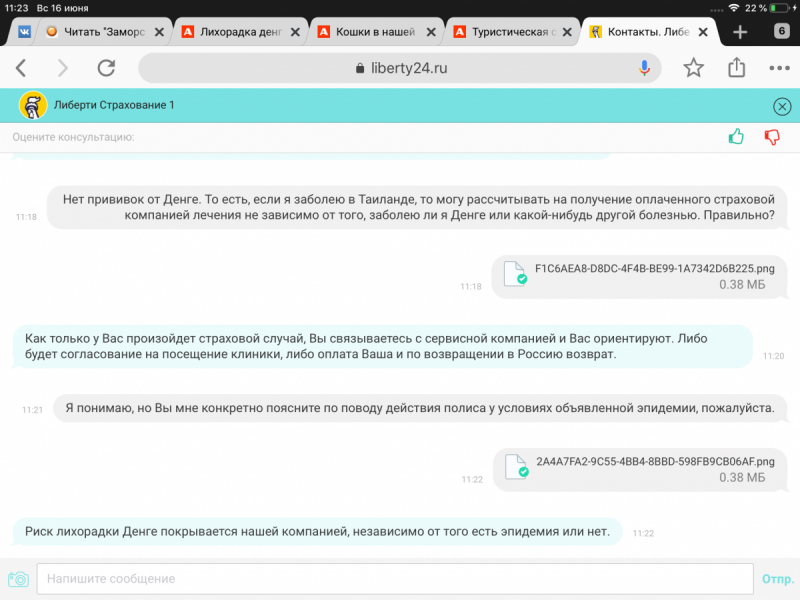Tap the camera attachment icon
Image resolution: width=800 pixels, height=600 pixels.
point(18,579)
